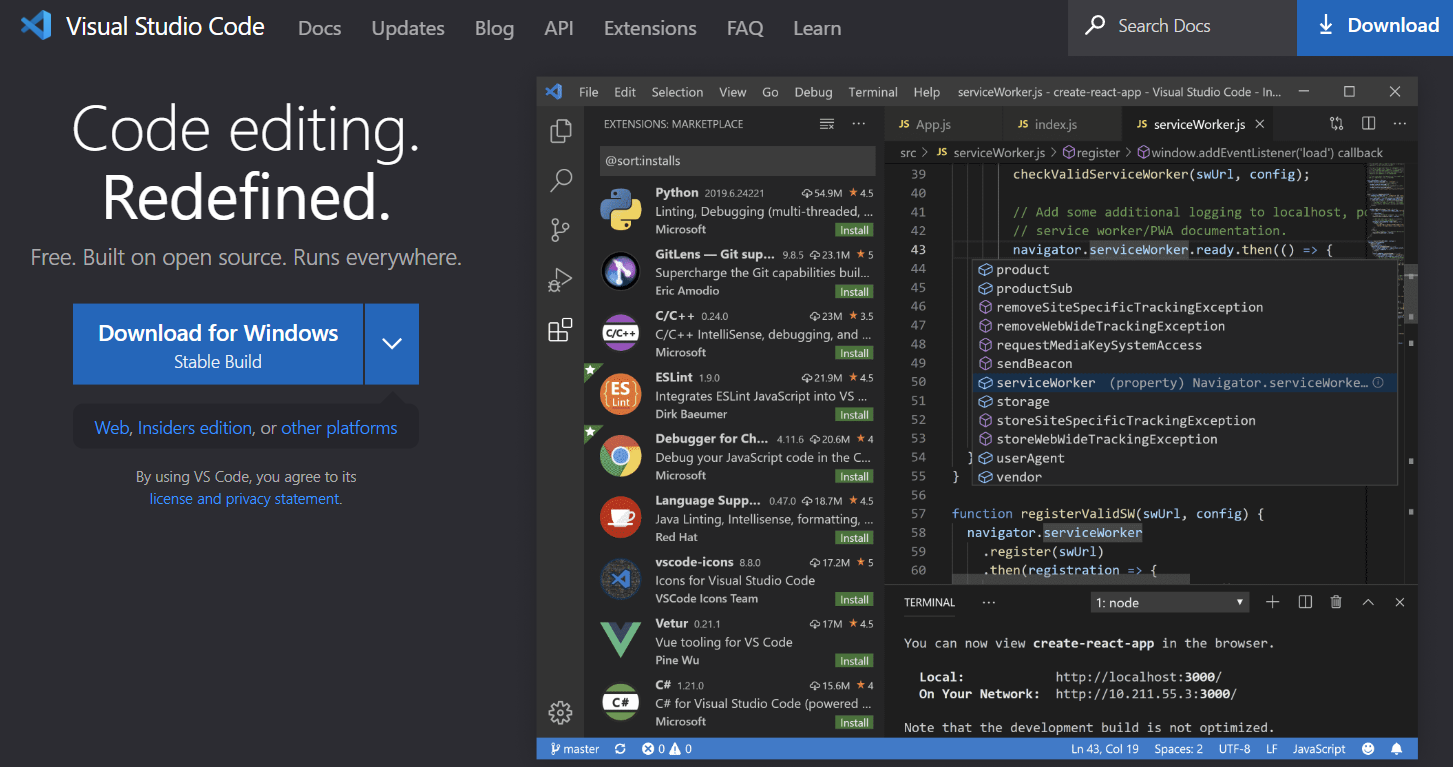Open the Debug icon in activity bar
Screen dimensions: 1453x767
coord(560,281)
